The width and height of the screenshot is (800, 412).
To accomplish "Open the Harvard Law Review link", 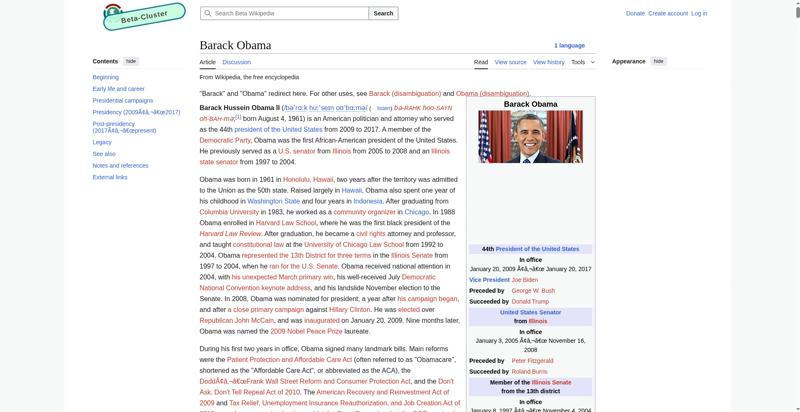I will coord(230,234).
